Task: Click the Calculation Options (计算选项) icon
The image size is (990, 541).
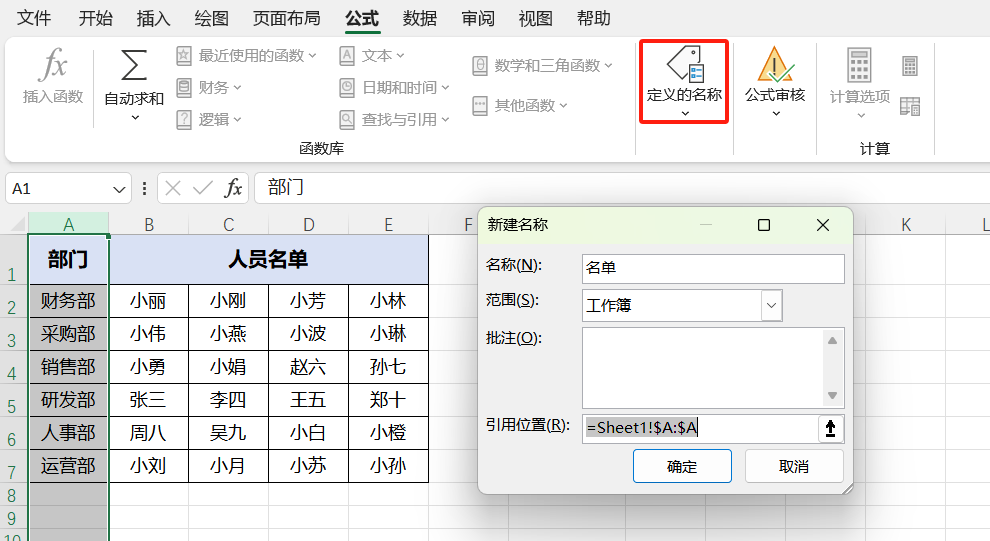Action: [x=859, y=66]
